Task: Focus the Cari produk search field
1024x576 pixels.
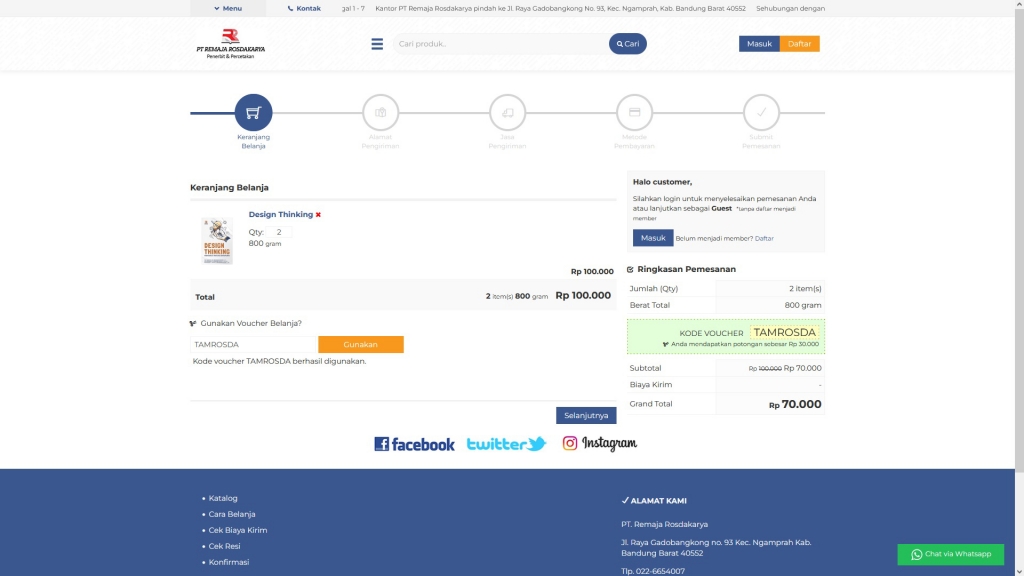Action: (501, 44)
